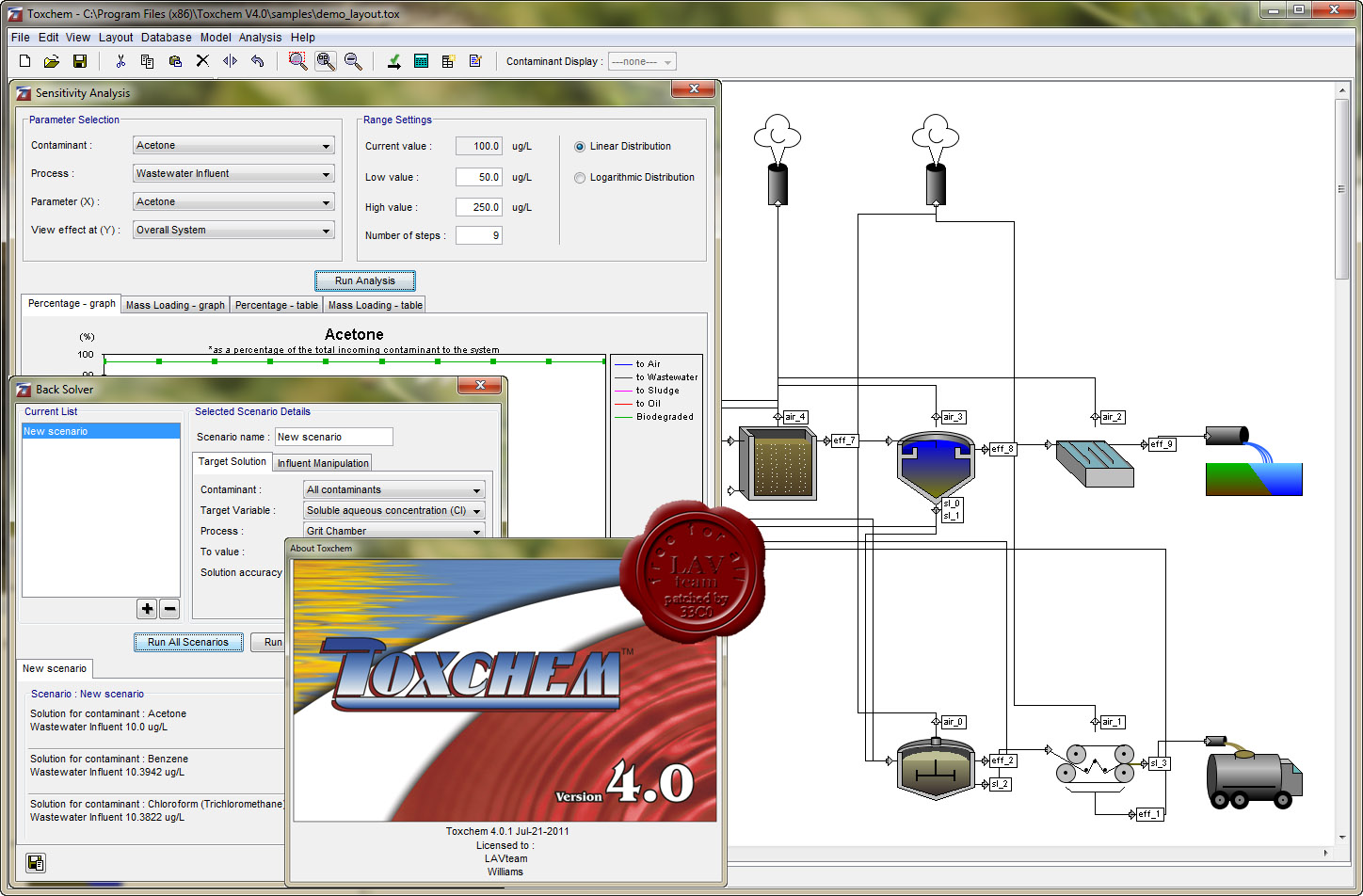Select the secondary clarifier unit in layout

937,466
